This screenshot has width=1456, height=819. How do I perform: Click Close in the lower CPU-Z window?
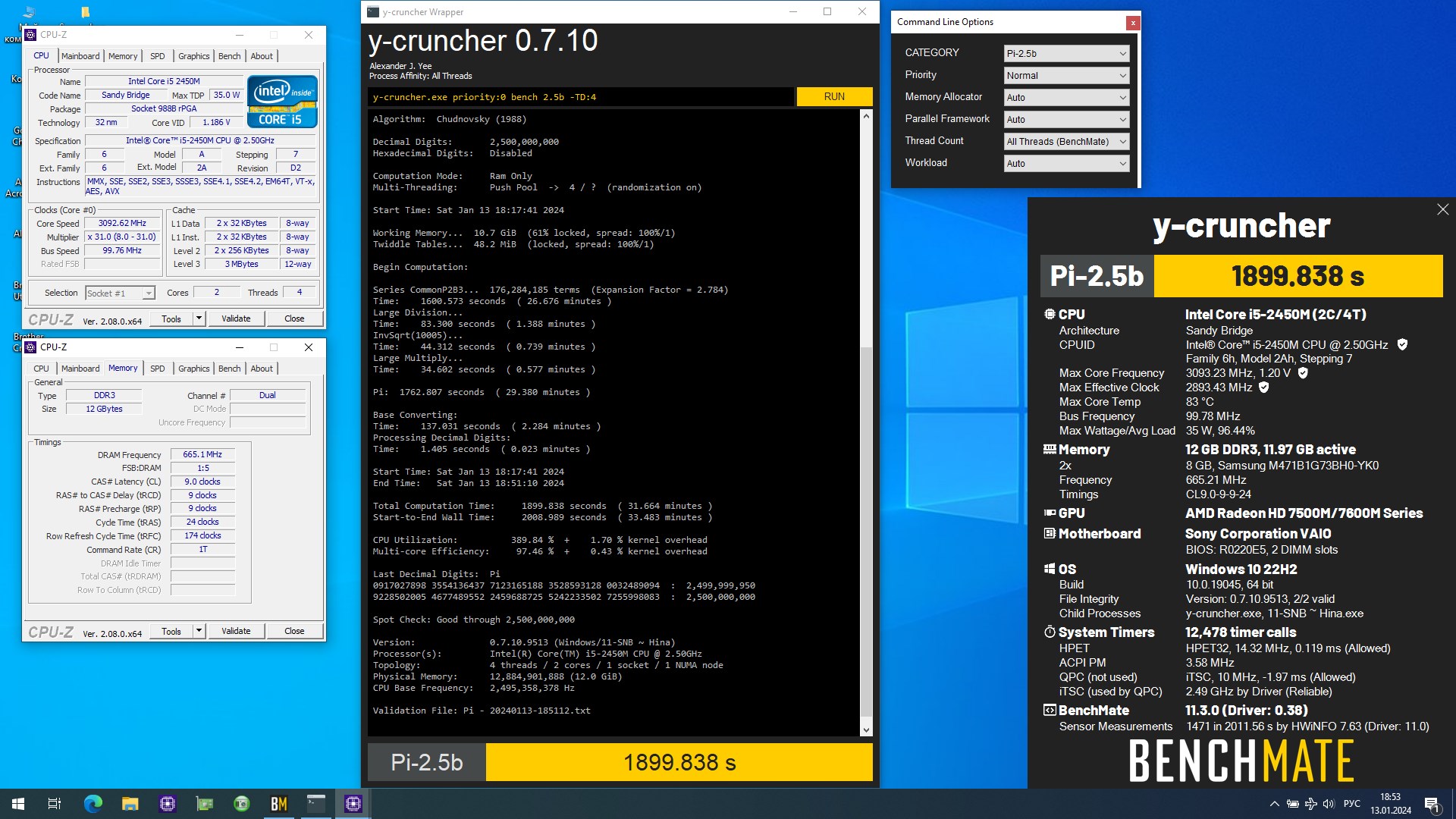click(x=294, y=631)
